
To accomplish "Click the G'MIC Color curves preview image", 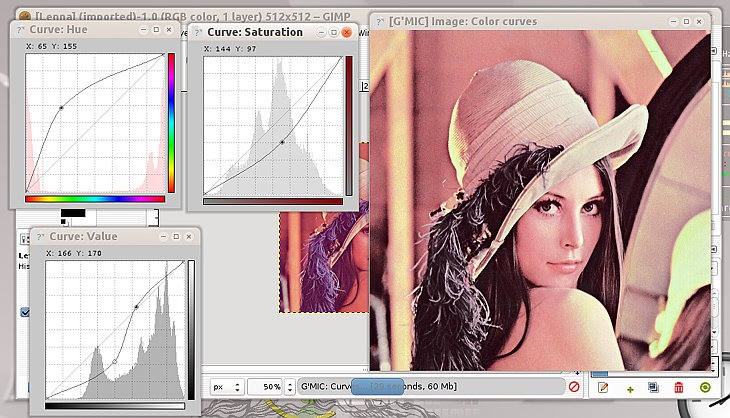I will tap(540, 201).
